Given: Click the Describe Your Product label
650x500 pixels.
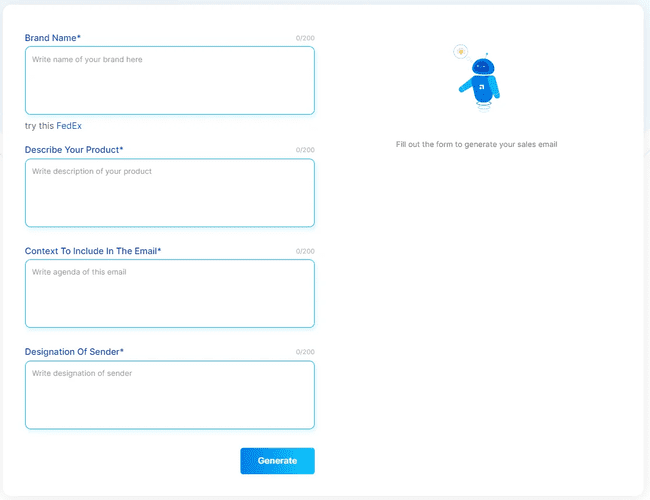Looking at the screenshot, I should pyautogui.click(x=74, y=150).
